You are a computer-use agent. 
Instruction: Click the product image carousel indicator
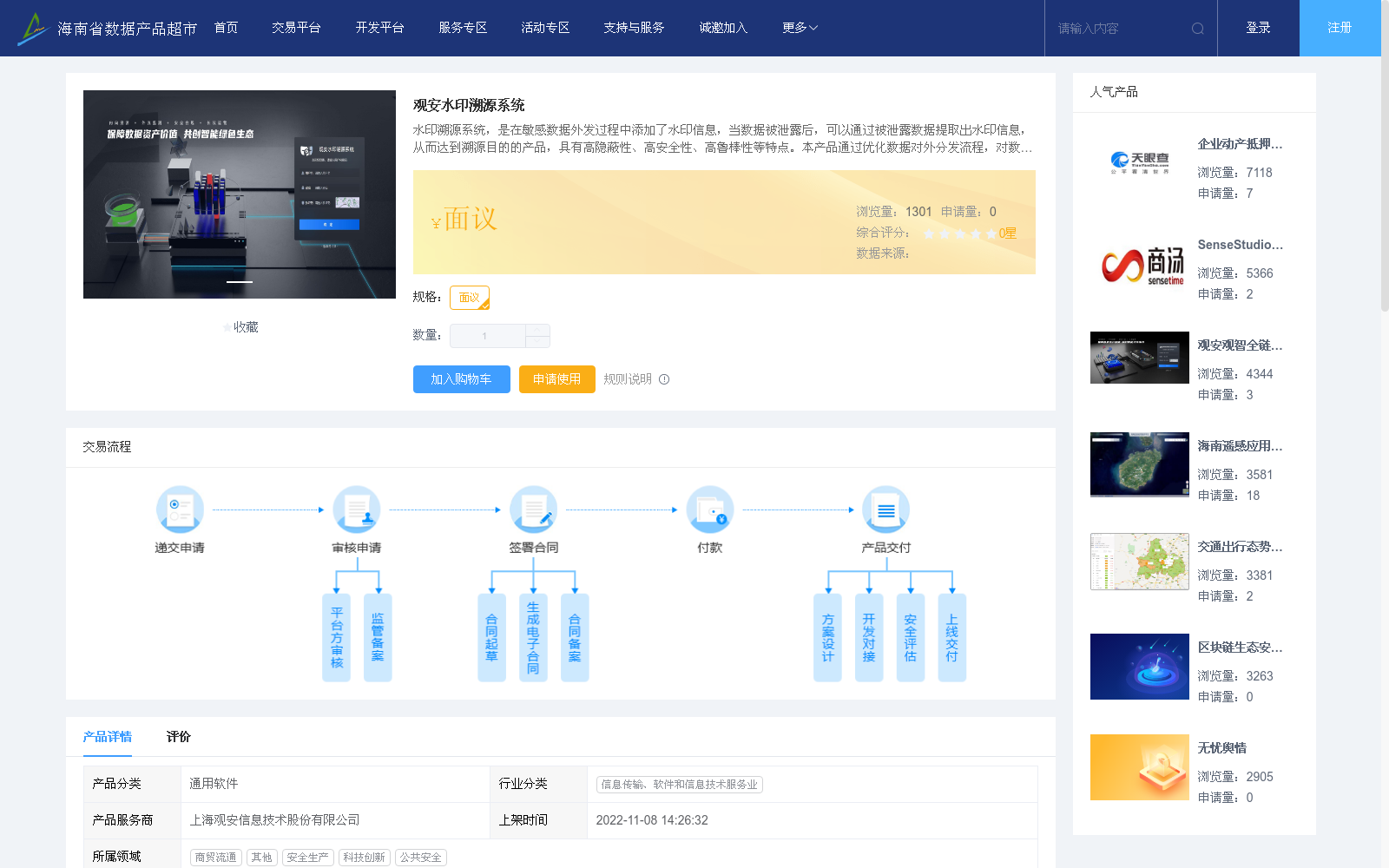pyautogui.click(x=240, y=282)
